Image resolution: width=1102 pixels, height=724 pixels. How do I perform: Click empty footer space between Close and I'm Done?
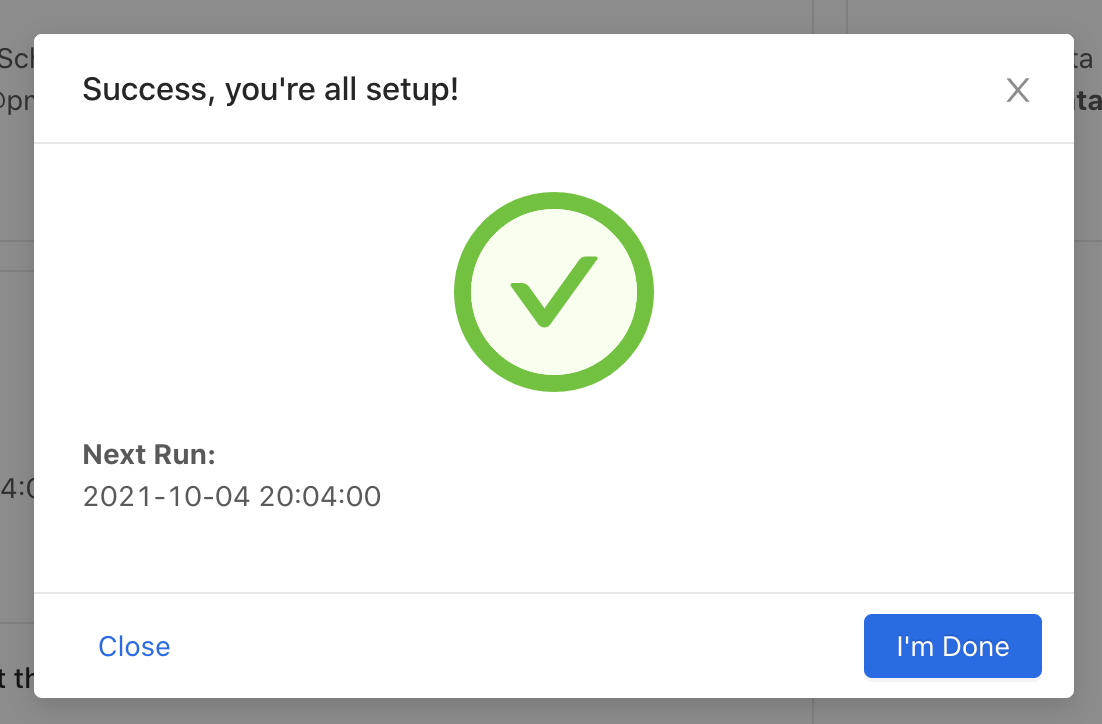tap(500, 646)
